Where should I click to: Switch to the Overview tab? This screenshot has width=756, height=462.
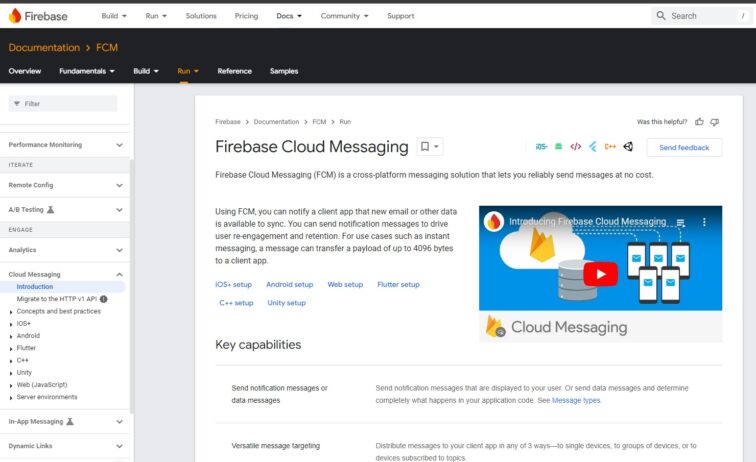tap(25, 71)
